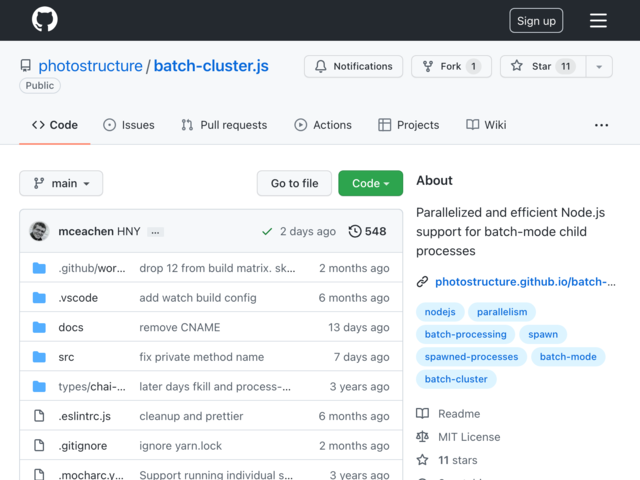Click mceachen's avatar thumbnail
This screenshot has height=480, width=640.
pos(39,231)
